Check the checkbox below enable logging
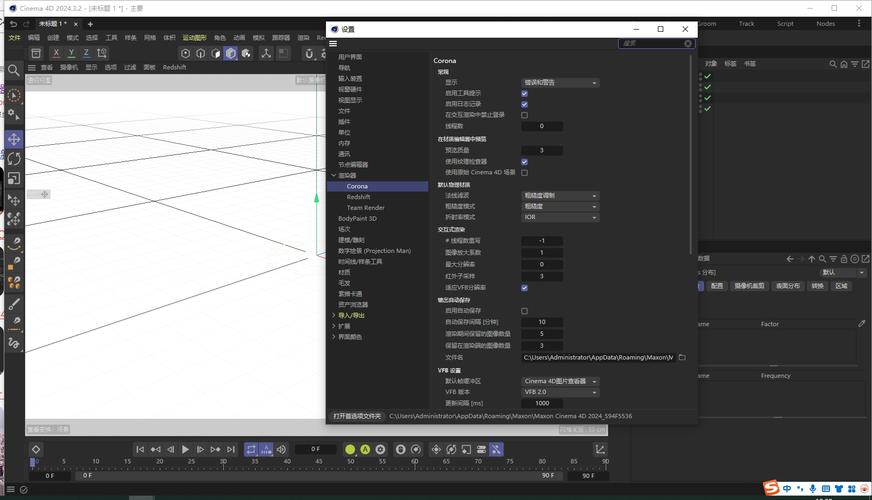The width and height of the screenshot is (872, 500). point(524,115)
